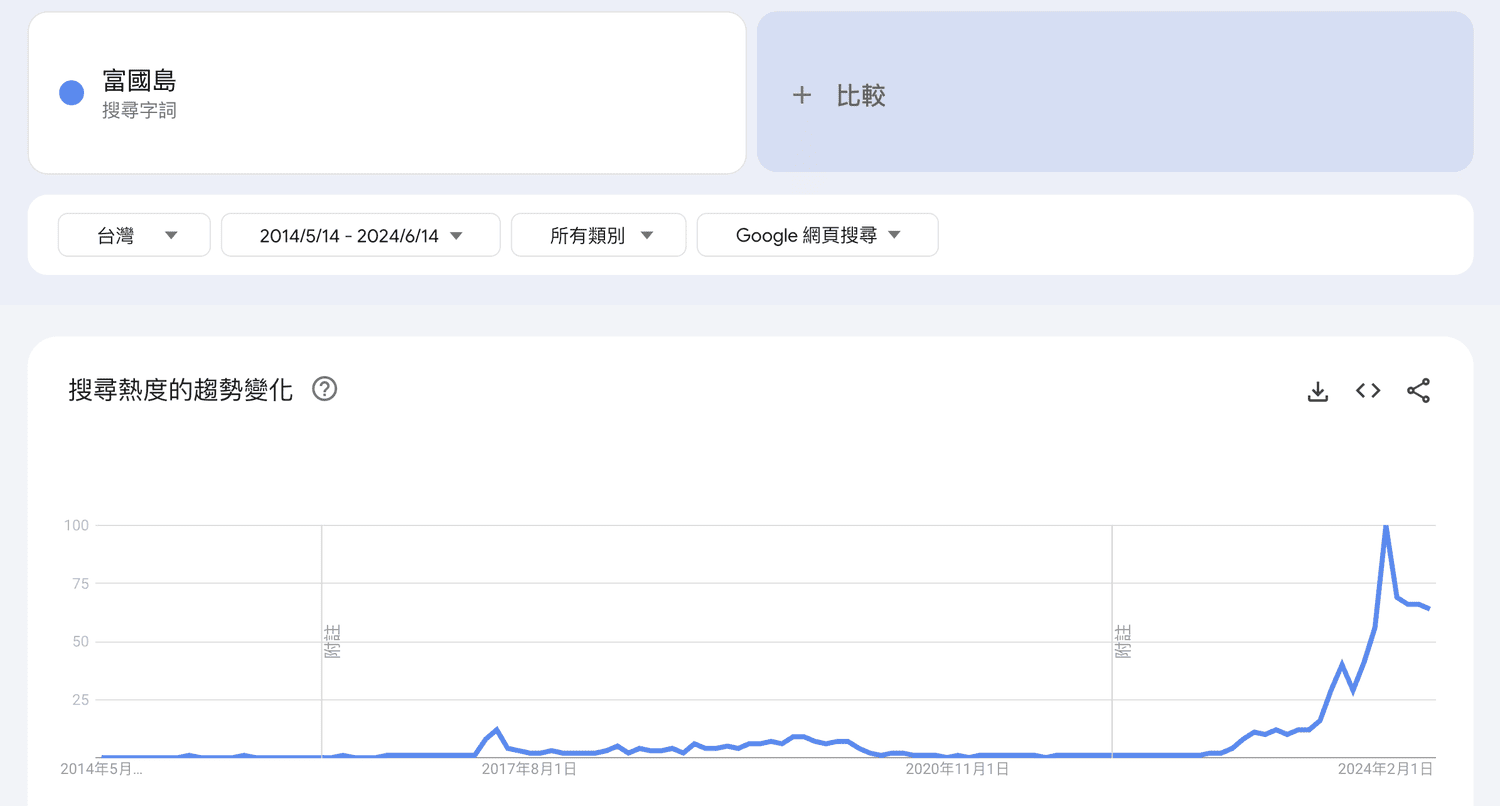Open the embed code icon for chart

pyautogui.click(x=1368, y=391)
